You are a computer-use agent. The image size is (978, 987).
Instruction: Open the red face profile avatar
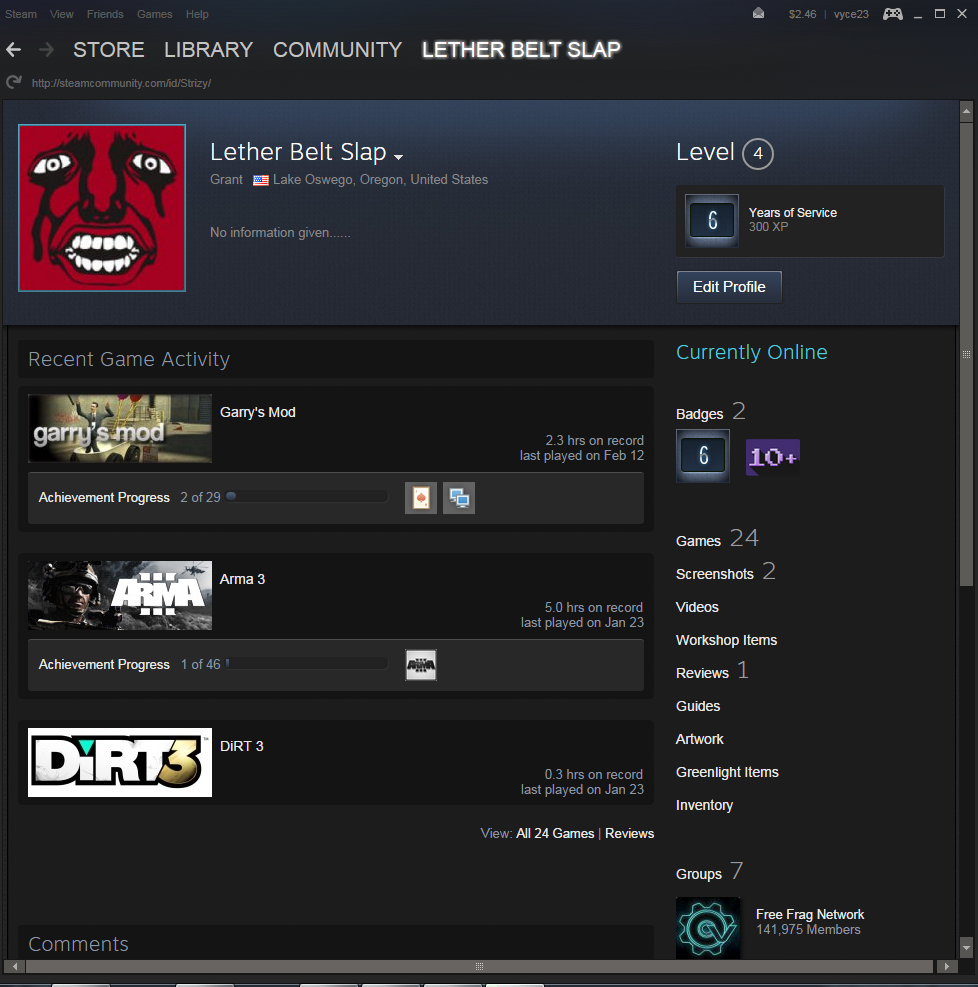102,208
